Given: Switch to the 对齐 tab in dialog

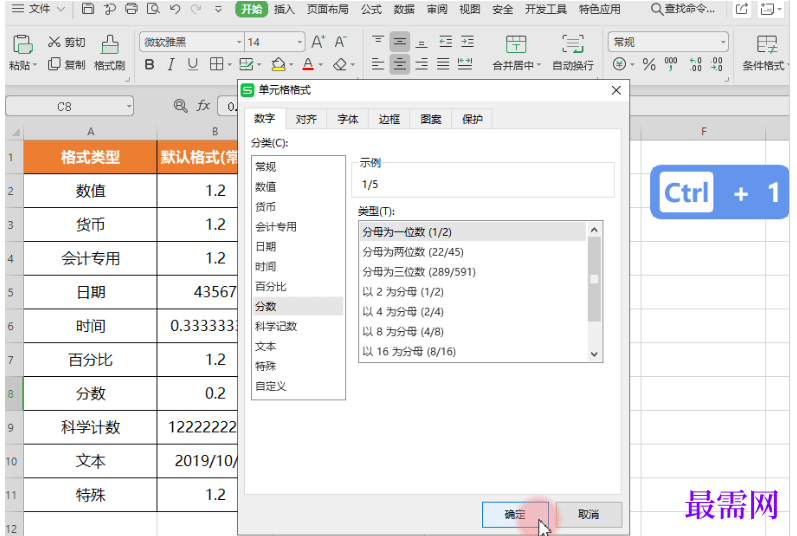Looking at the screenshot, I should (x=306, y=119).
